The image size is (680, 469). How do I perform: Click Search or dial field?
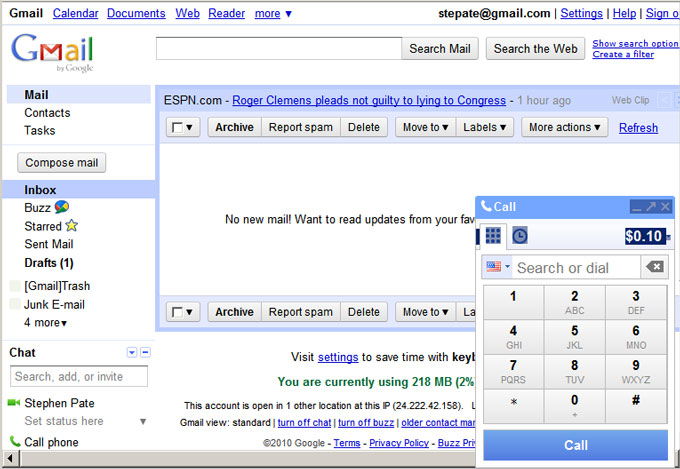pyautogui.click(x=577, y=268)
